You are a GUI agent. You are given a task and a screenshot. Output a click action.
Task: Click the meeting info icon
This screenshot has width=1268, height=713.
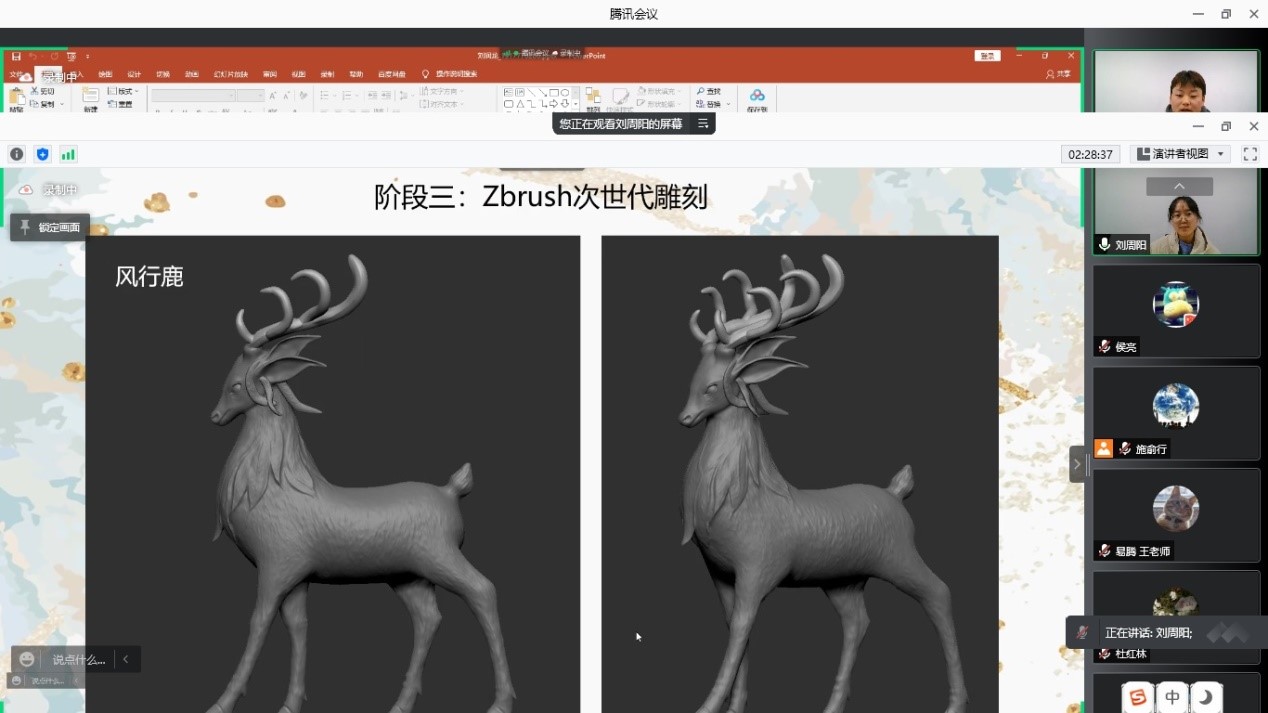16,154
